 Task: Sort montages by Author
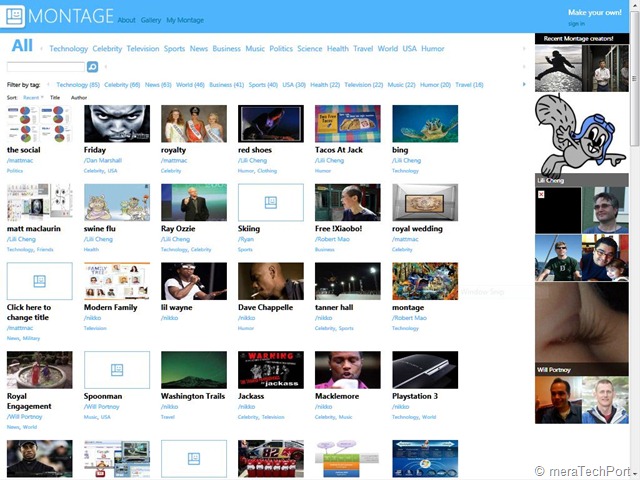[79, 98]
